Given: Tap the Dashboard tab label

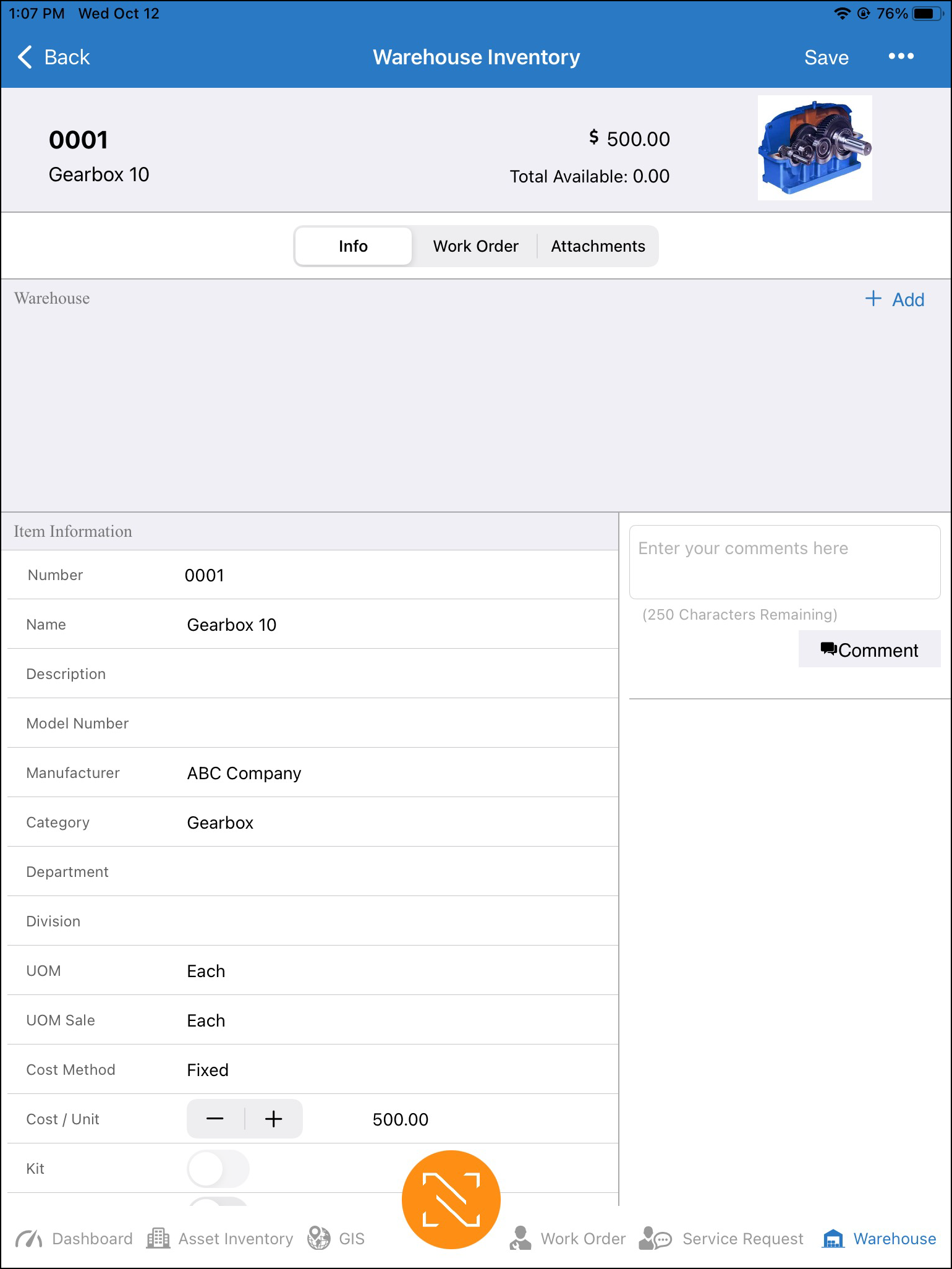Looking at the screenshot, I should click(x=93, y=1239).
